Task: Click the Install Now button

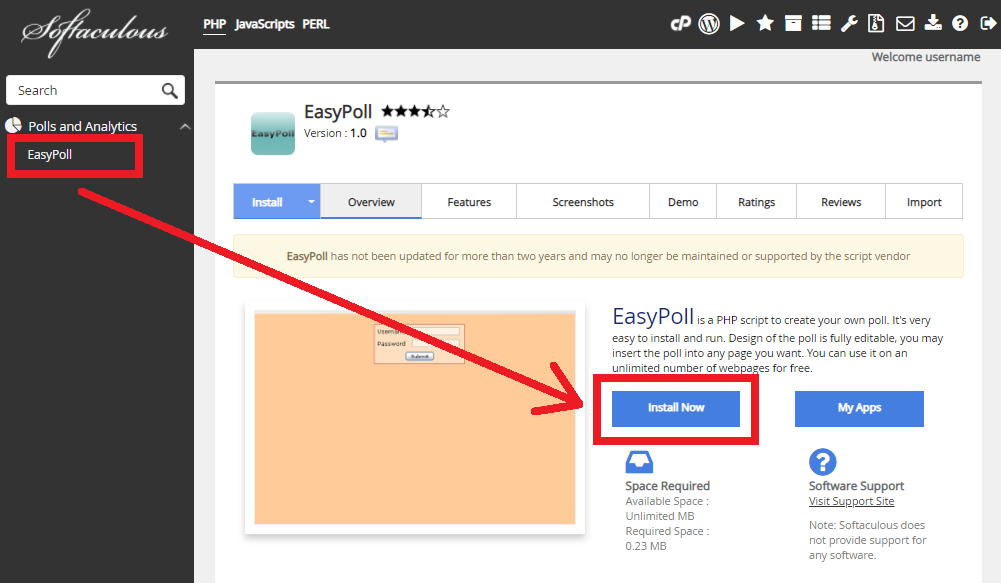Action: (x=676, y=408)
